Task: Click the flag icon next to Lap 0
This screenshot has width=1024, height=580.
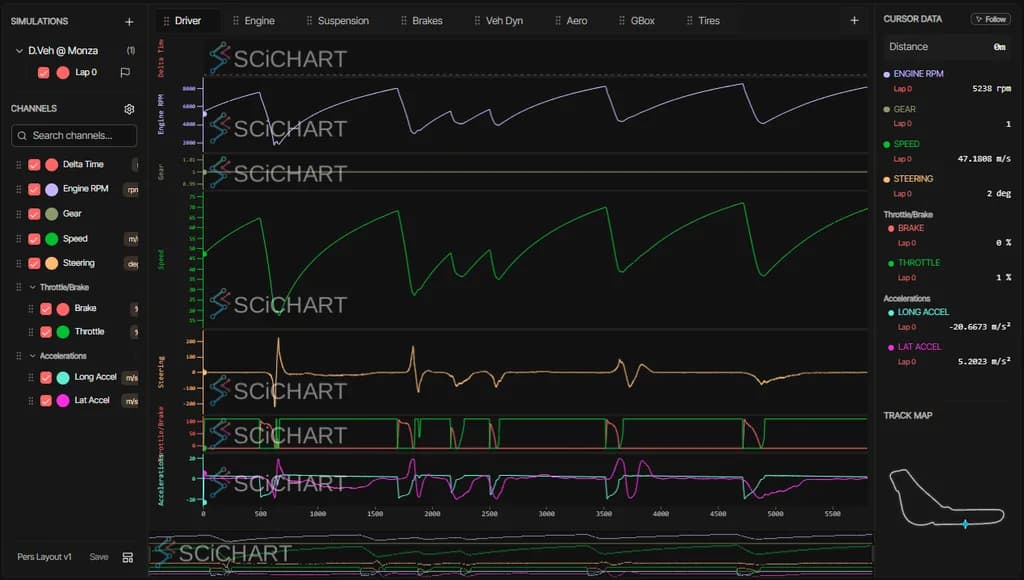Action: (125, 72)
